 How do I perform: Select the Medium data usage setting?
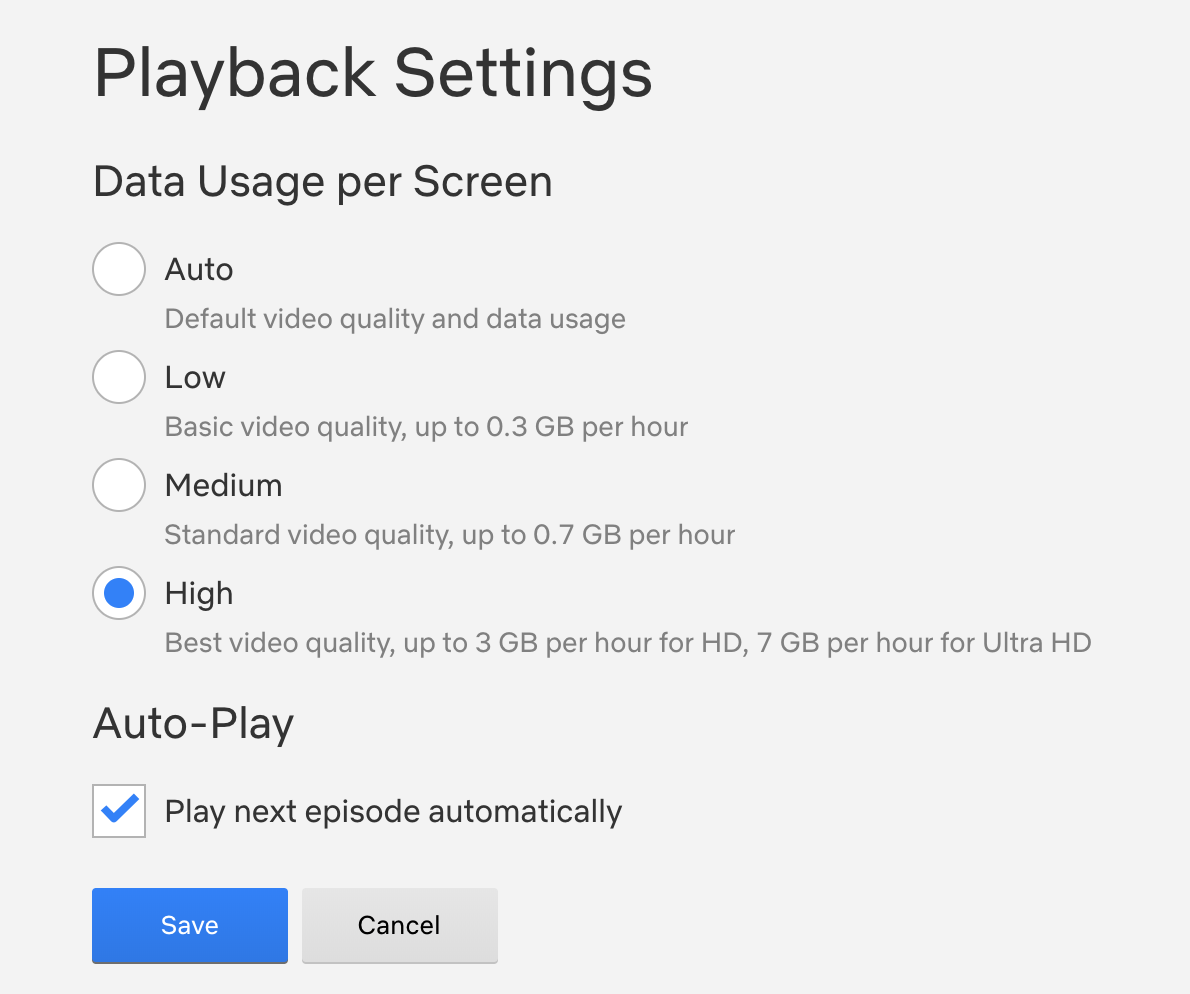pos(119,485)
